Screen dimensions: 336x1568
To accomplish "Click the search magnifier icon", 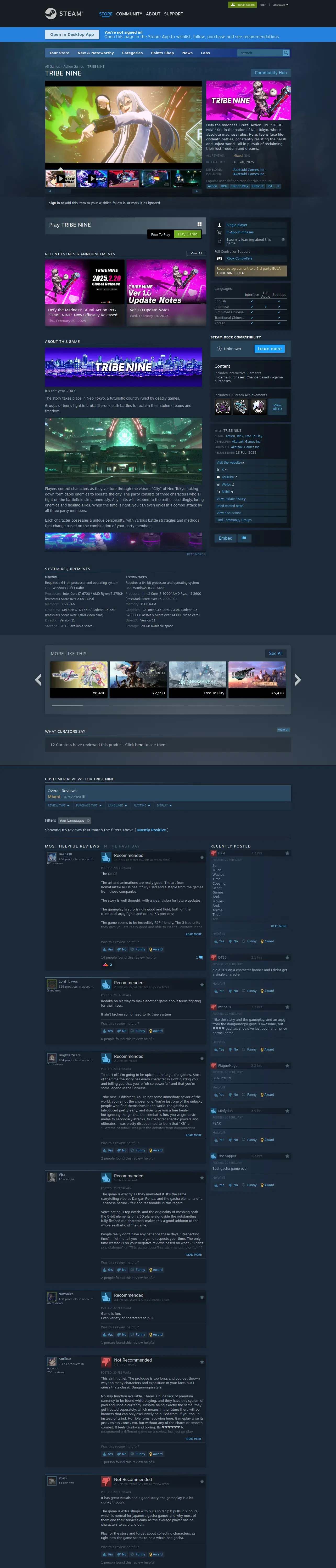I will coord(286,53).
